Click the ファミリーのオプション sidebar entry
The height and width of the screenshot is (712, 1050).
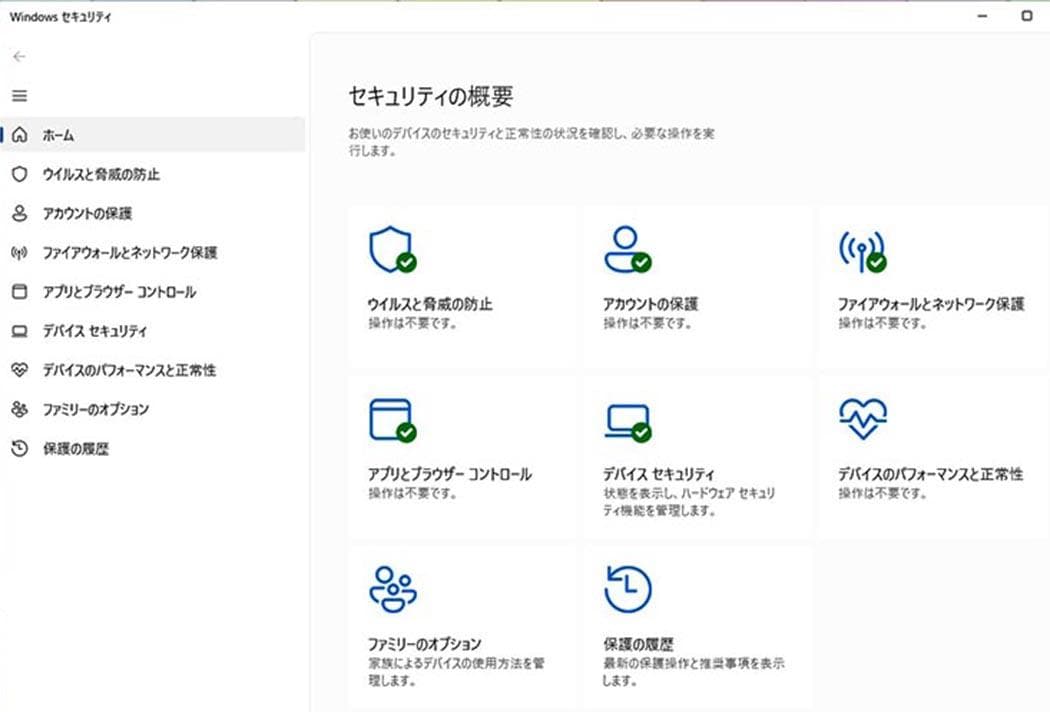90,409
